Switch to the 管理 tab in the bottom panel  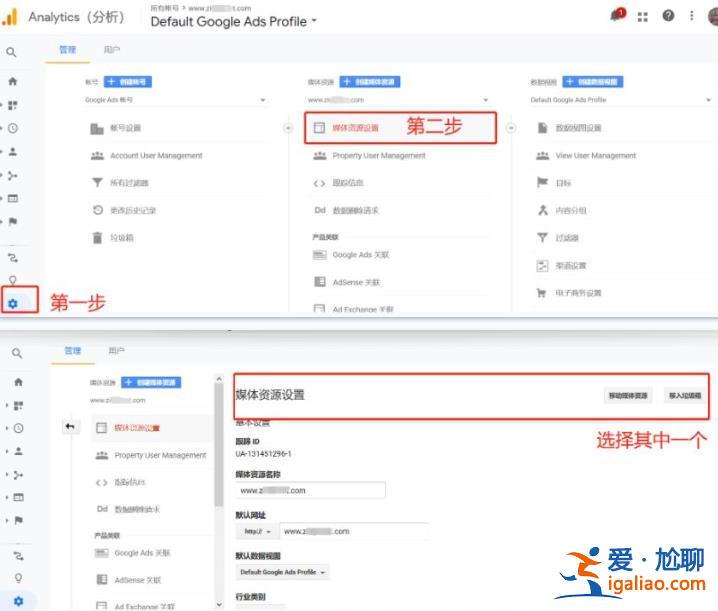73,351
